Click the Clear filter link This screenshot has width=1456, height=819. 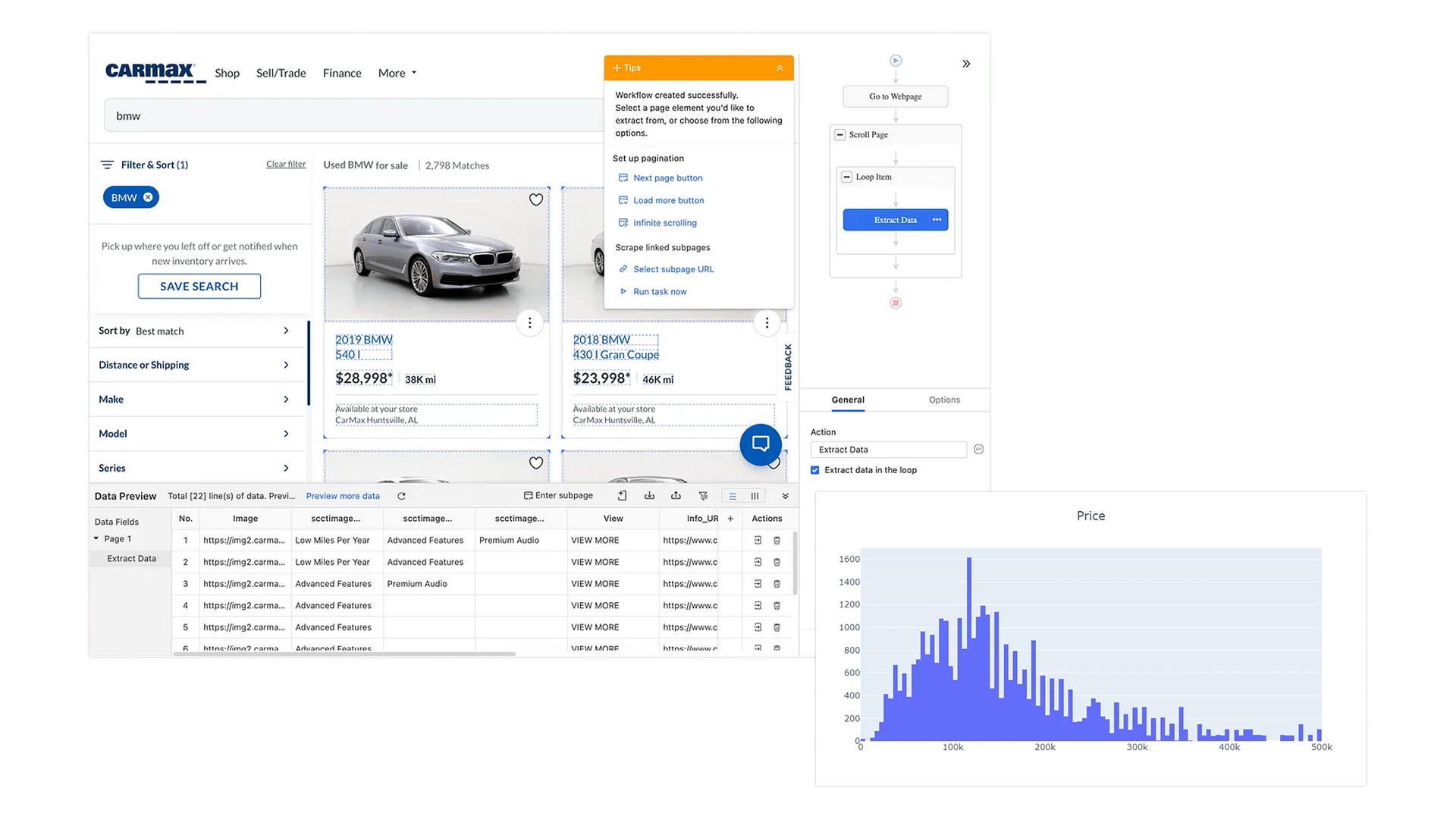pyautogui.click(x=286, y=164)
